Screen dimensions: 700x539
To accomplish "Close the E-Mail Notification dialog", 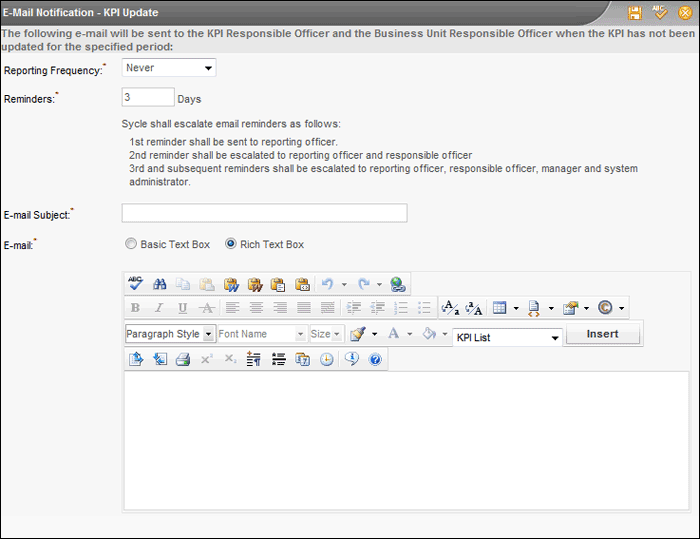I will [685, 13].
